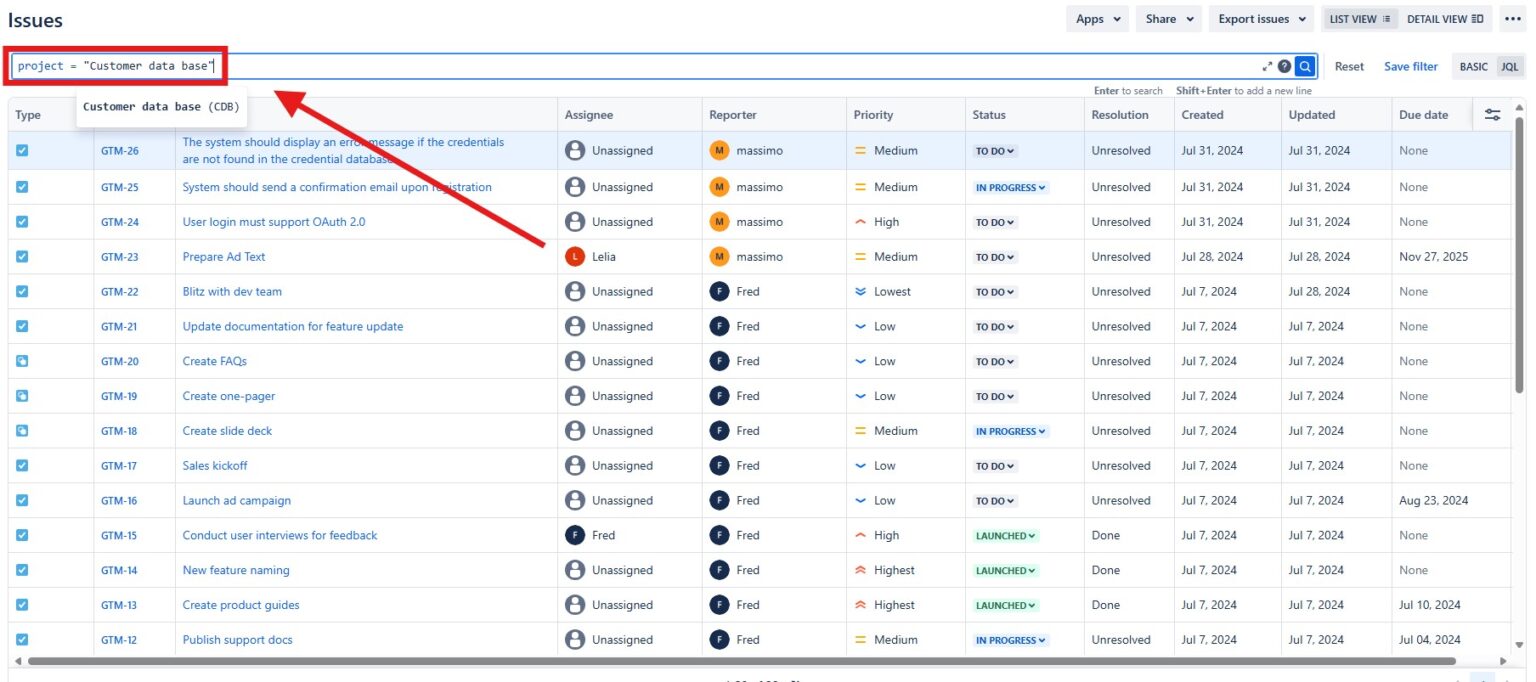Expand the search field with diagonal arrows icon

click(1266, 65)
